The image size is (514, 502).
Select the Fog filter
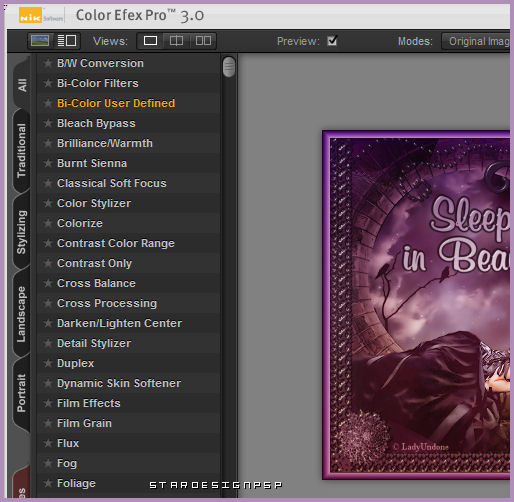pyautogui.click(x=129, y=463)
